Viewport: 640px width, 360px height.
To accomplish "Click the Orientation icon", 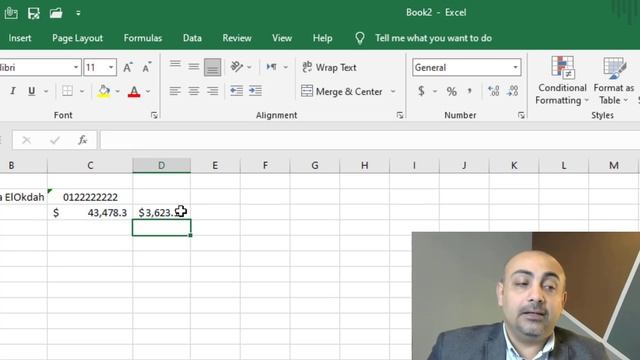I will coord(237,67).
